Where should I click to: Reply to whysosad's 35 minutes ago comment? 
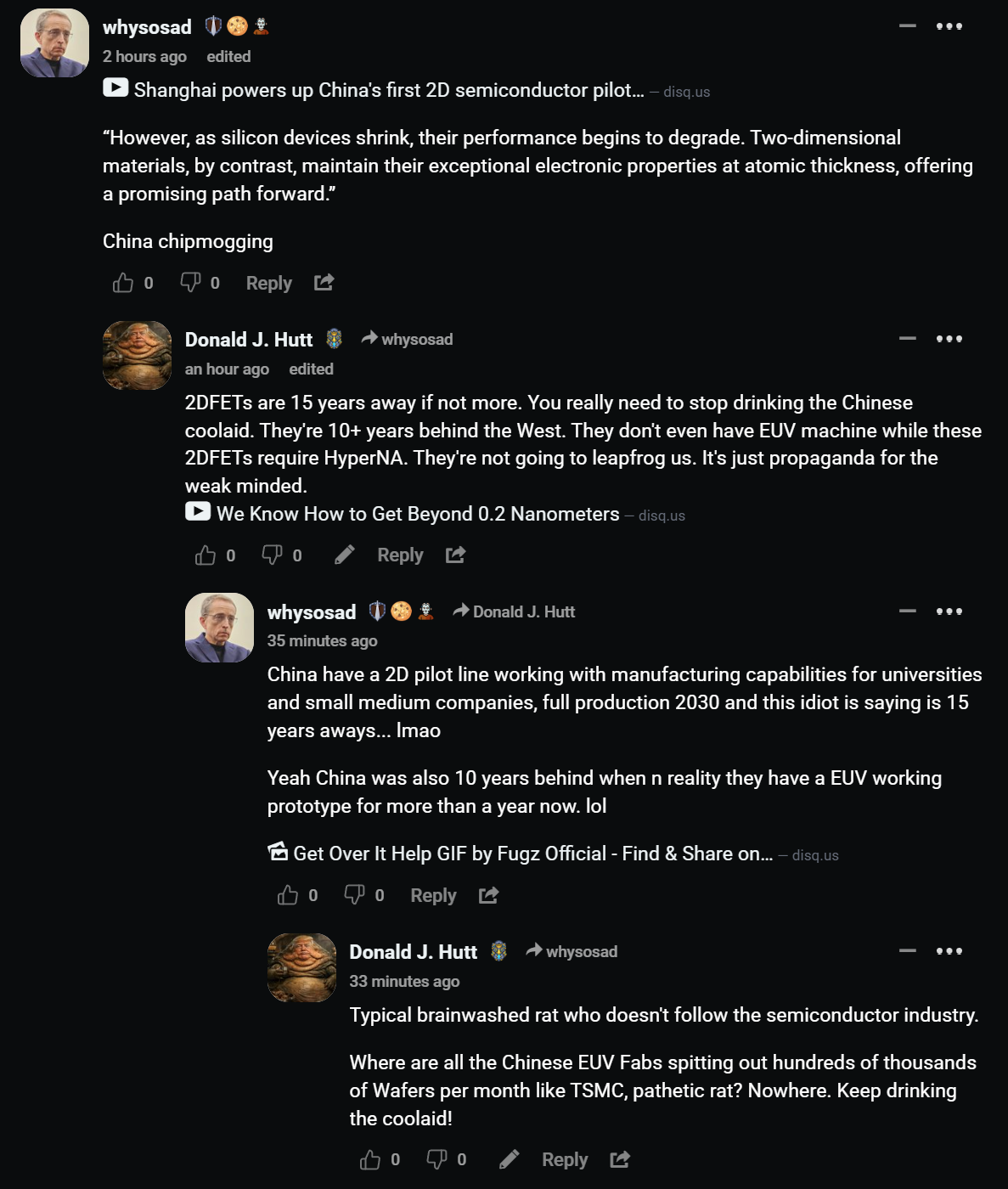tap(433, 895)
